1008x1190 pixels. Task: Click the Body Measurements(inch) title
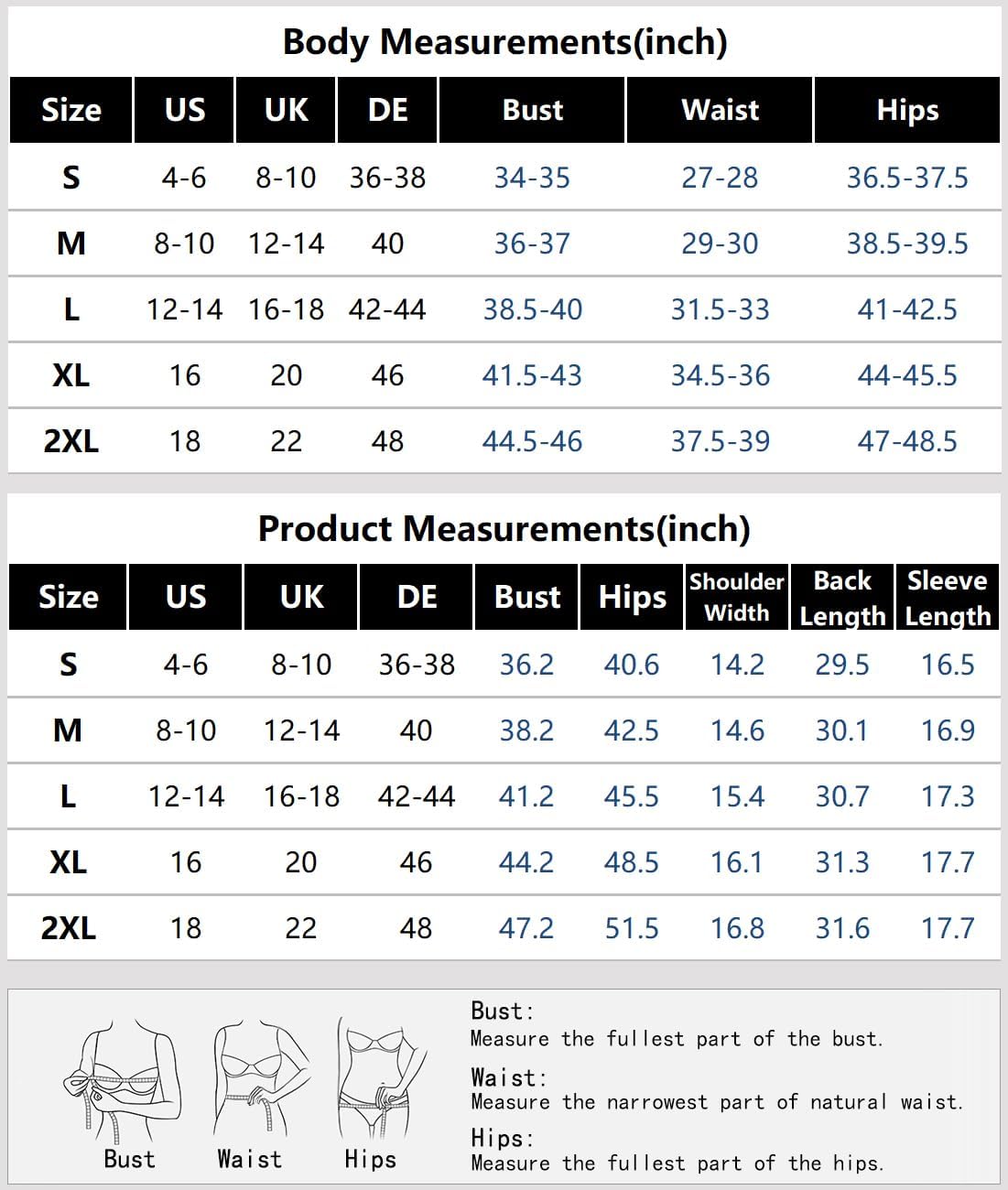click(504, 41)
